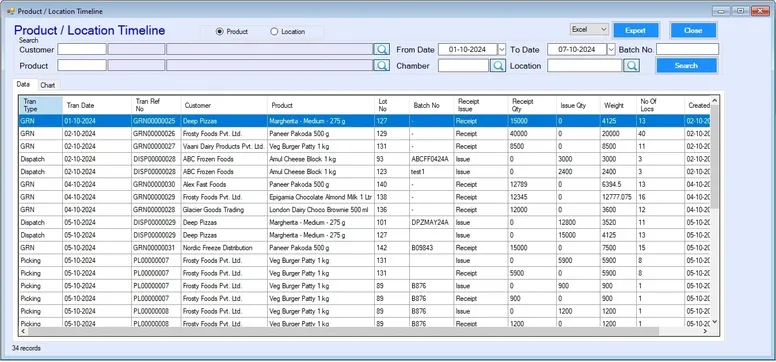This screenshot has height=362, width=776.
Task: Click the grid scroll right arrow
Action: [705, 331]
